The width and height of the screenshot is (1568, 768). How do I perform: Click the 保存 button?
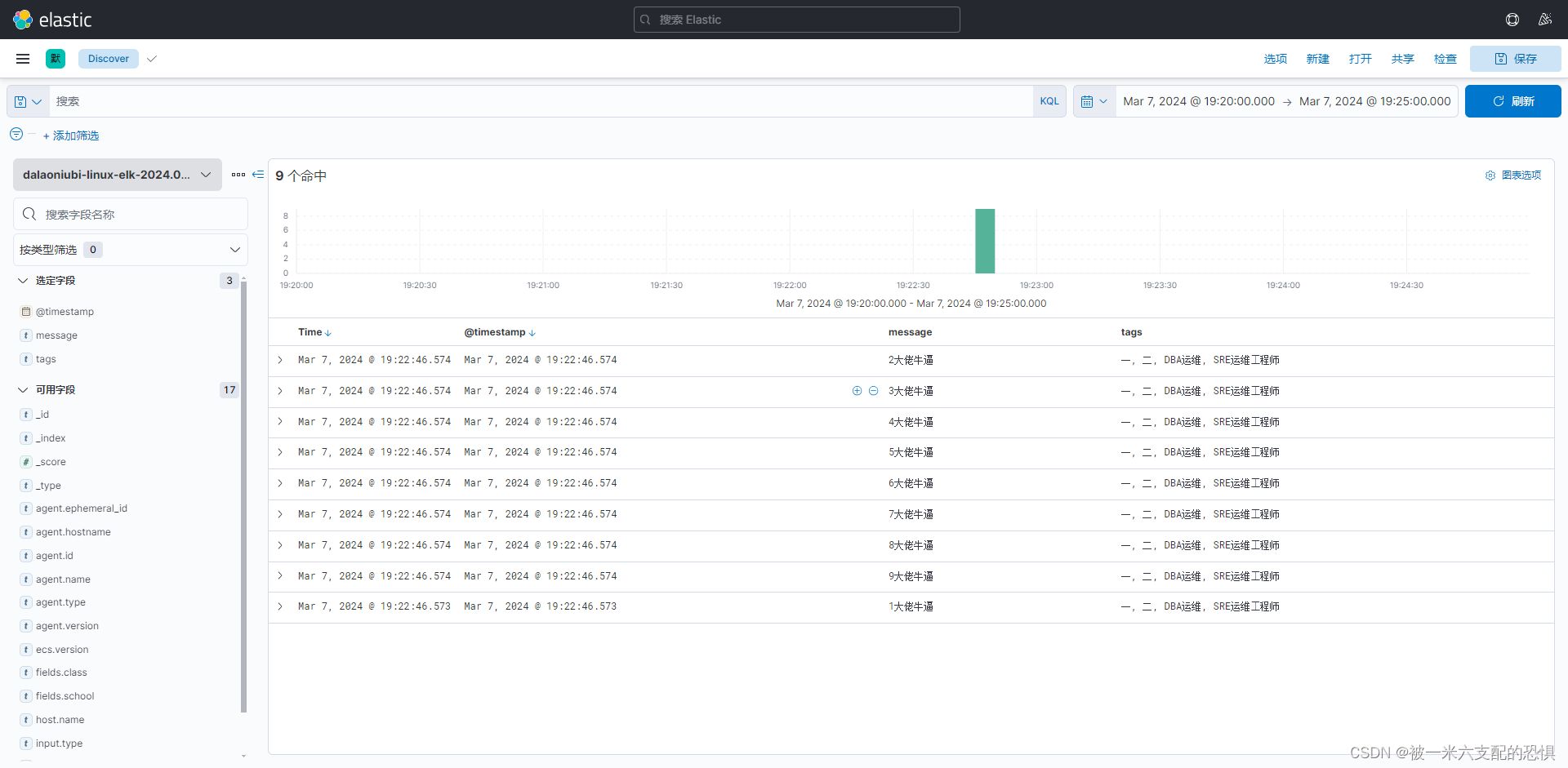pyautogui.click(x=1516, y=59)
